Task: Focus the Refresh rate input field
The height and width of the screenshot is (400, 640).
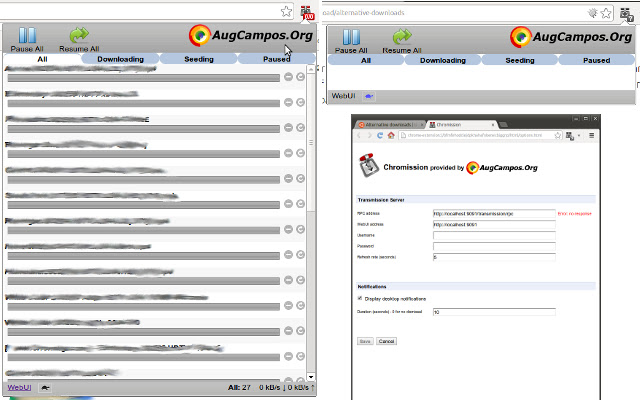Action: (494, 257)
